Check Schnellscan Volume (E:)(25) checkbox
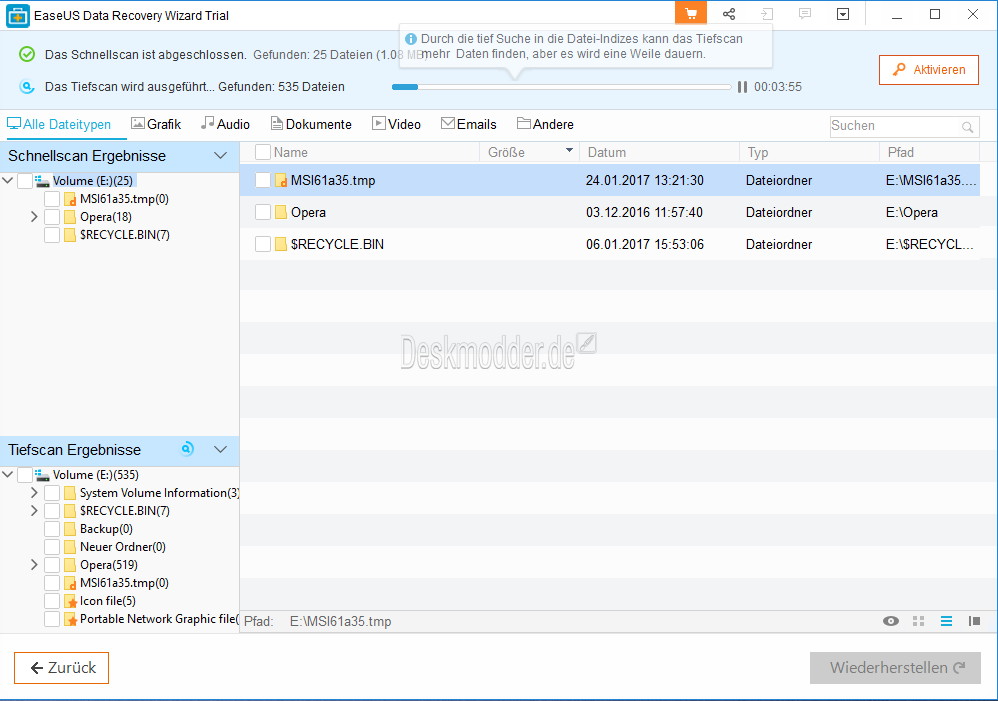 25,181
